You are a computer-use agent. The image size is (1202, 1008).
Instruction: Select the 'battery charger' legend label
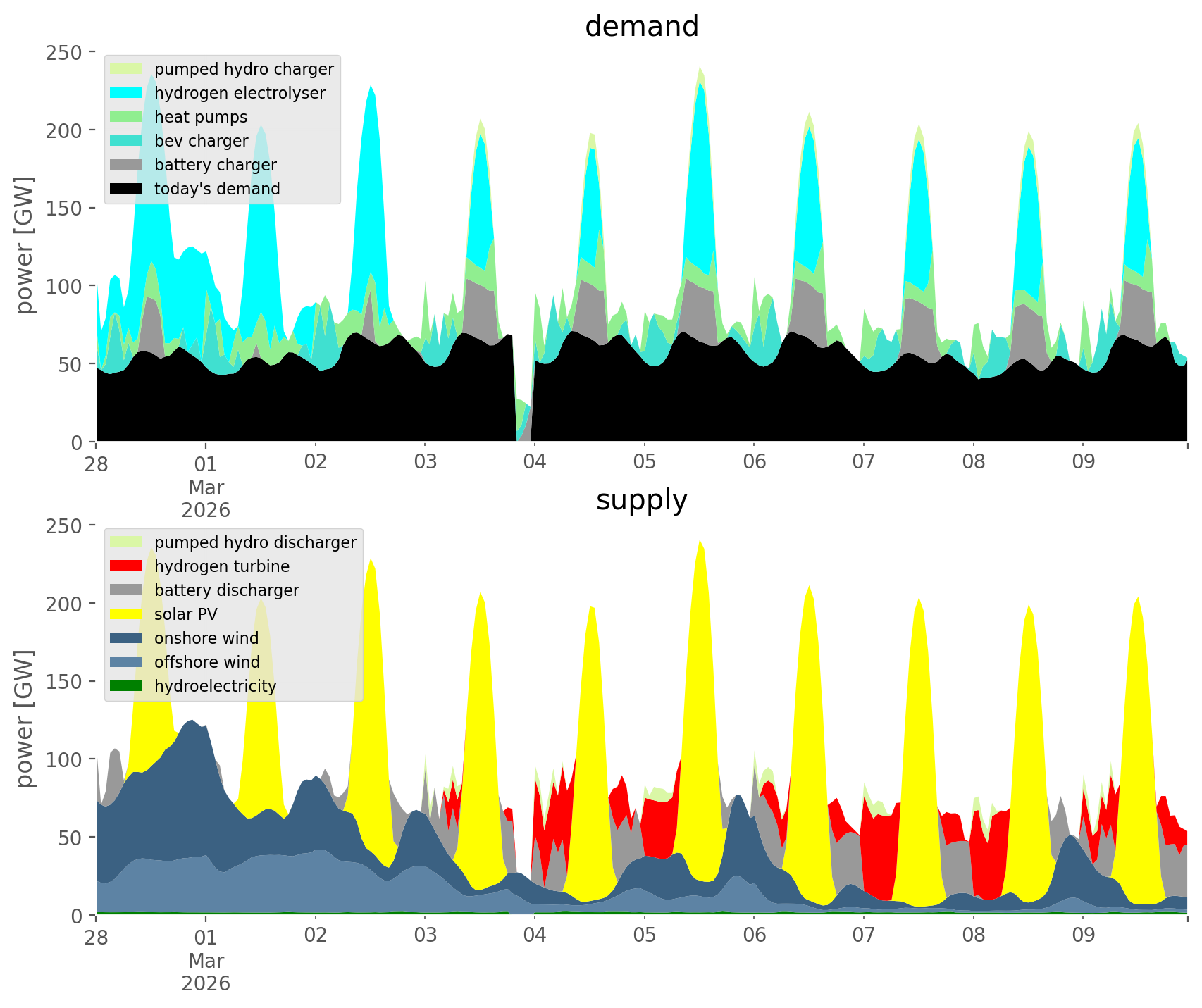tap(215, 165)
